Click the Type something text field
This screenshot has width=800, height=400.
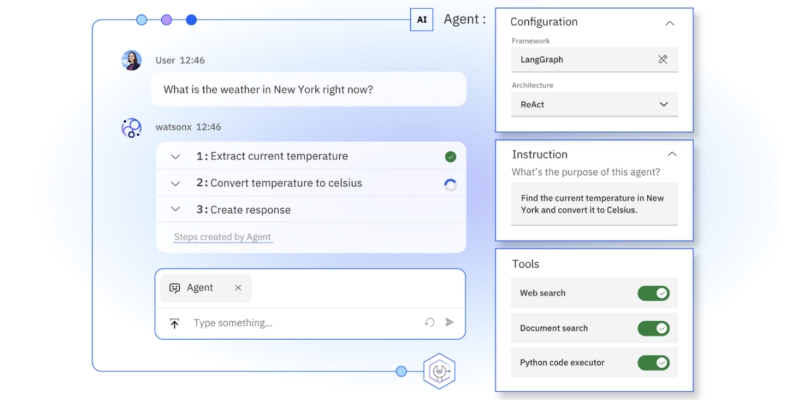coord(300,323)
